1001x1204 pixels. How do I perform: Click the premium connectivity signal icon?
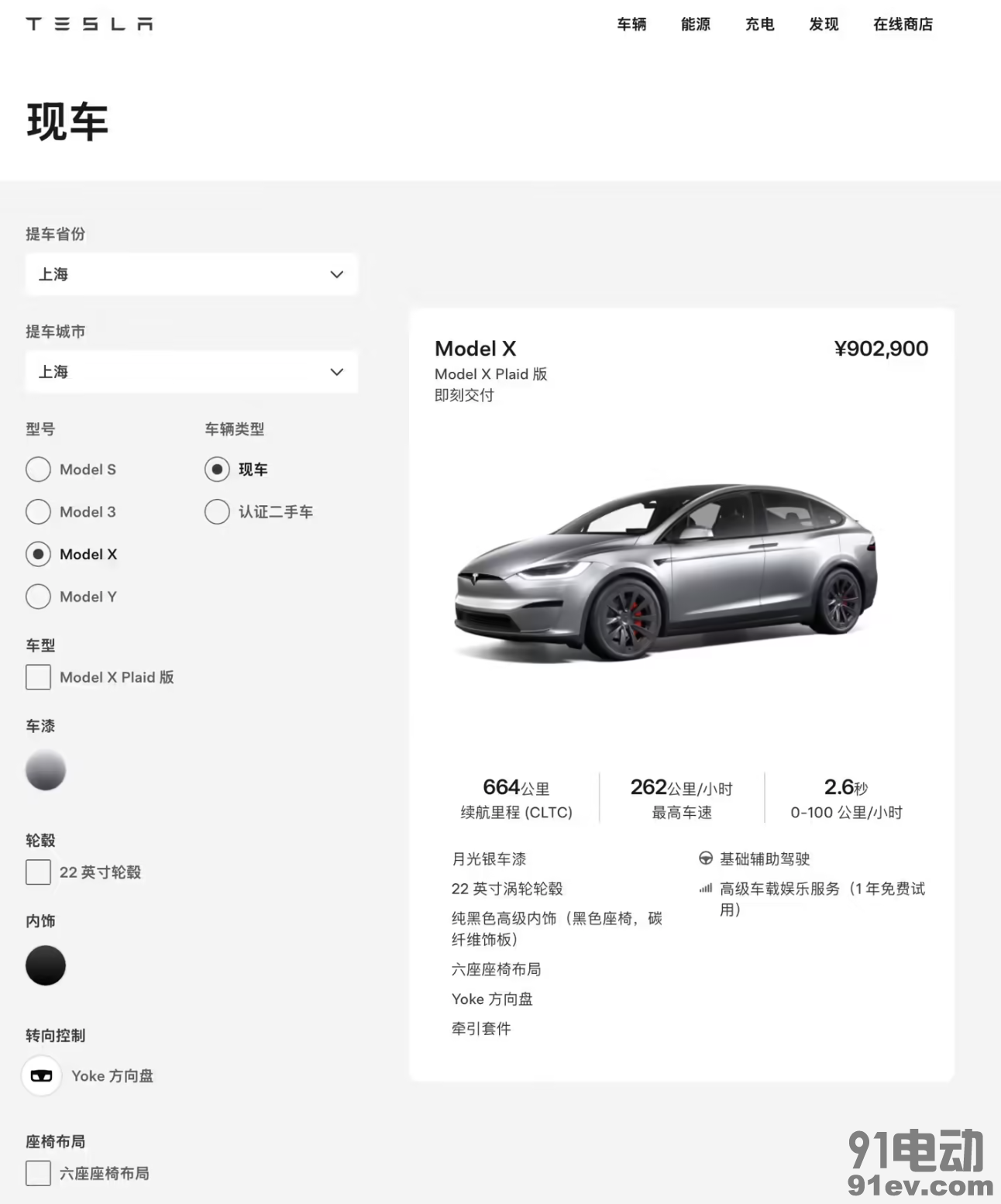(706, 889)
